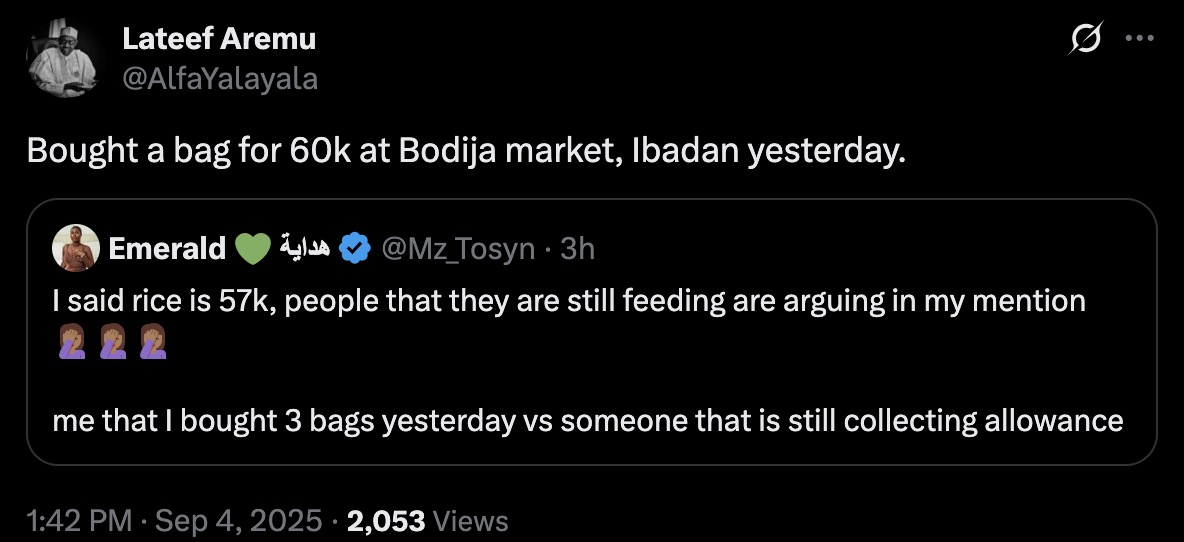Screen dimensions: 1184x542
Task: Open the quoted post text "I said rice is 57k"
Action: (x=568, y=299)
